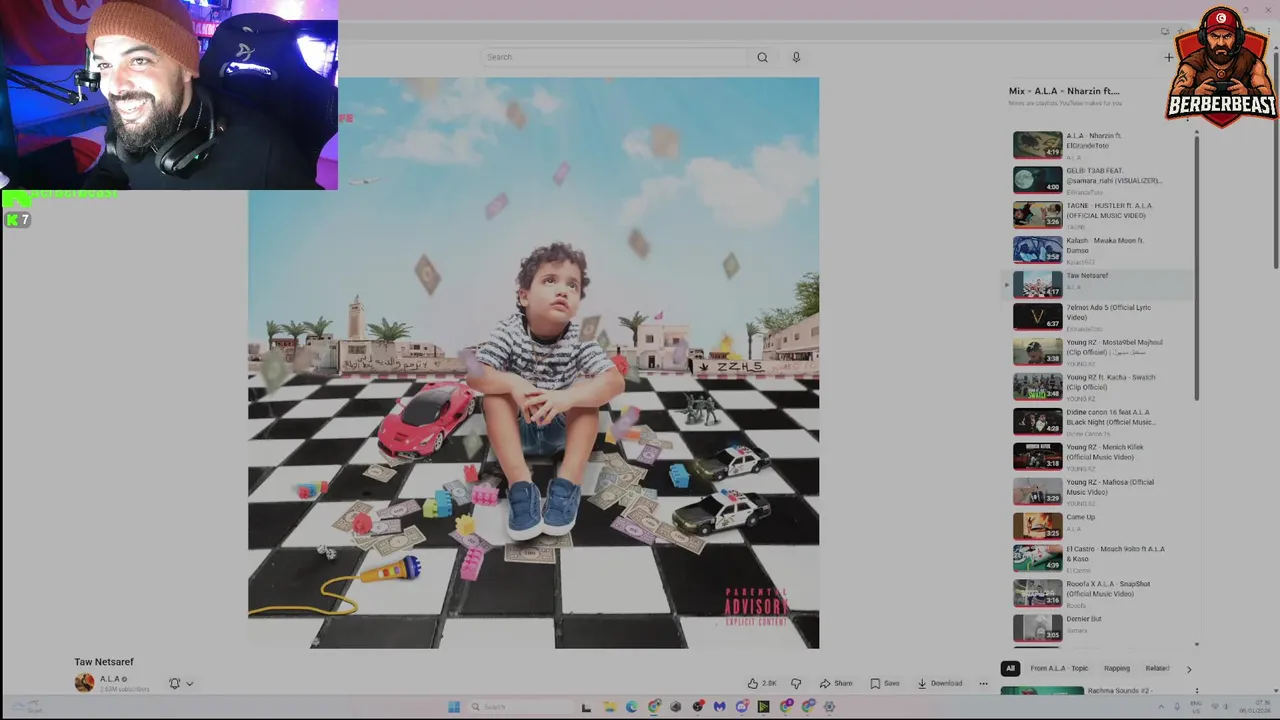Open settings gear icon on taskbar
This screenshot has width=1280, height=720.
tap(829, 707)
